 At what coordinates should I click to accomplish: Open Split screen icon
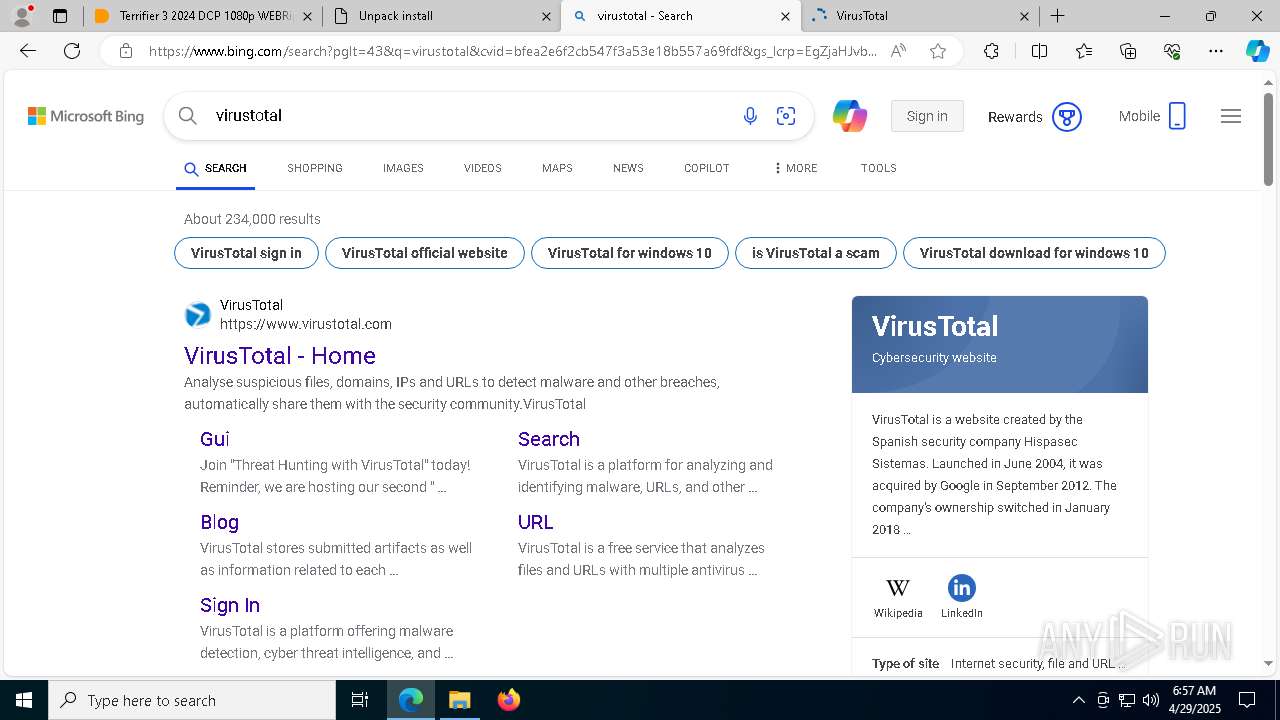pos(1039,51)
